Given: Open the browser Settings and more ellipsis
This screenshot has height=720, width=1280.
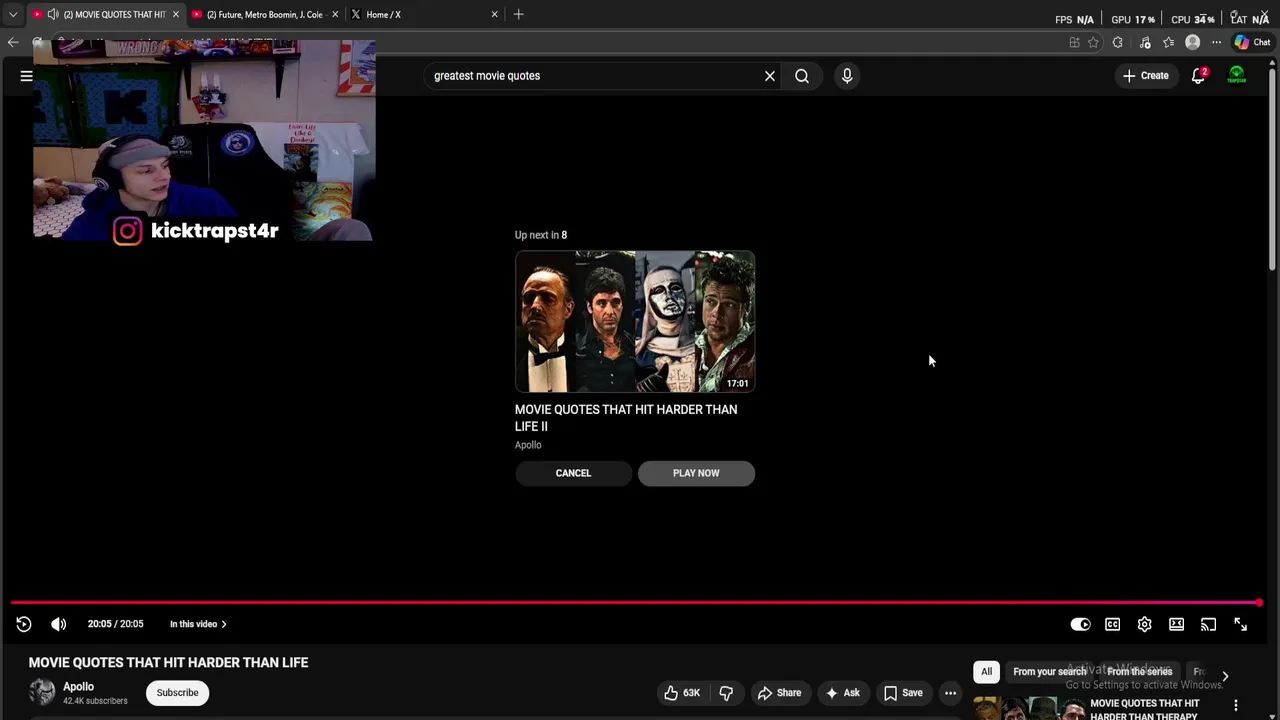Looking at the screenshot, I should pos(1216,42).
